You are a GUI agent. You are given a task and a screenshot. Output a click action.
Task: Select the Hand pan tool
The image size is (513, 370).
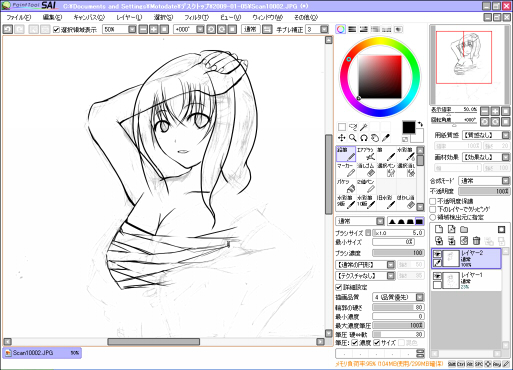375,138
